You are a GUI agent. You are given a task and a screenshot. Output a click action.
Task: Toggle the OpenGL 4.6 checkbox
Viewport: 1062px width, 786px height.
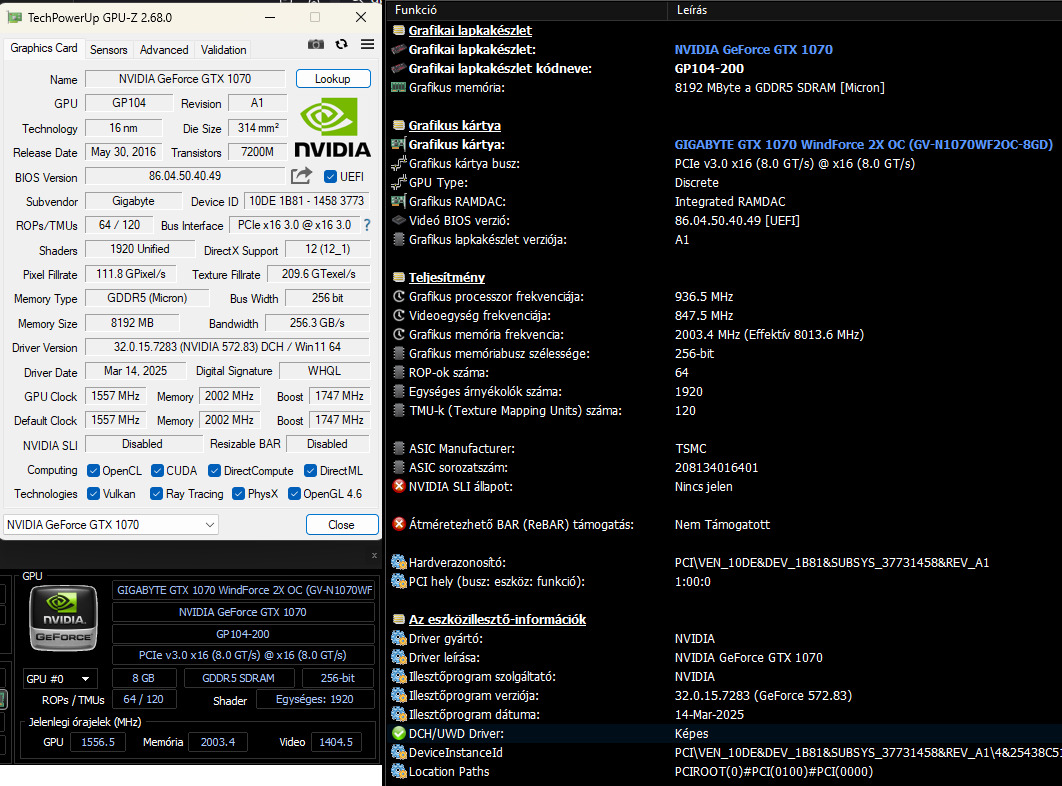[x=294, y=493]
